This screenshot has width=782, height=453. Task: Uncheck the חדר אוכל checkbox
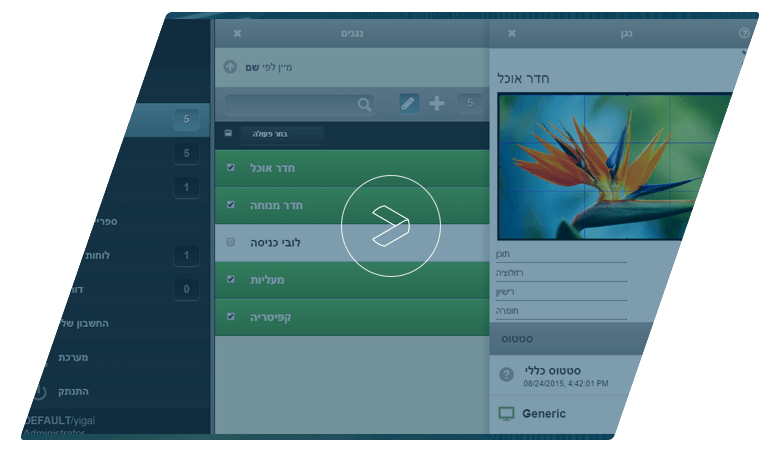click(x=231, y=168)
